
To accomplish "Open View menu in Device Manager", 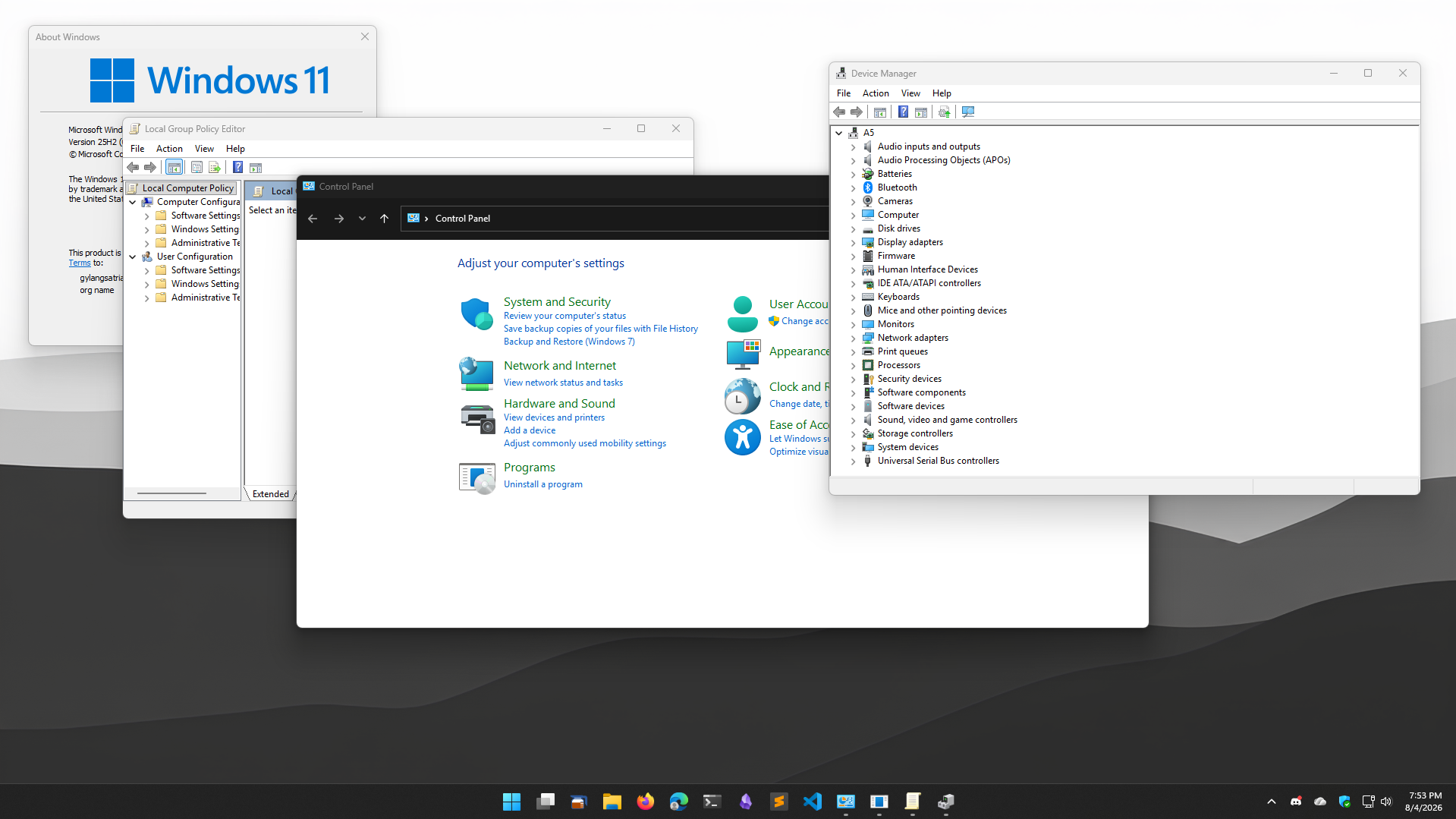I will click(910, 93).
